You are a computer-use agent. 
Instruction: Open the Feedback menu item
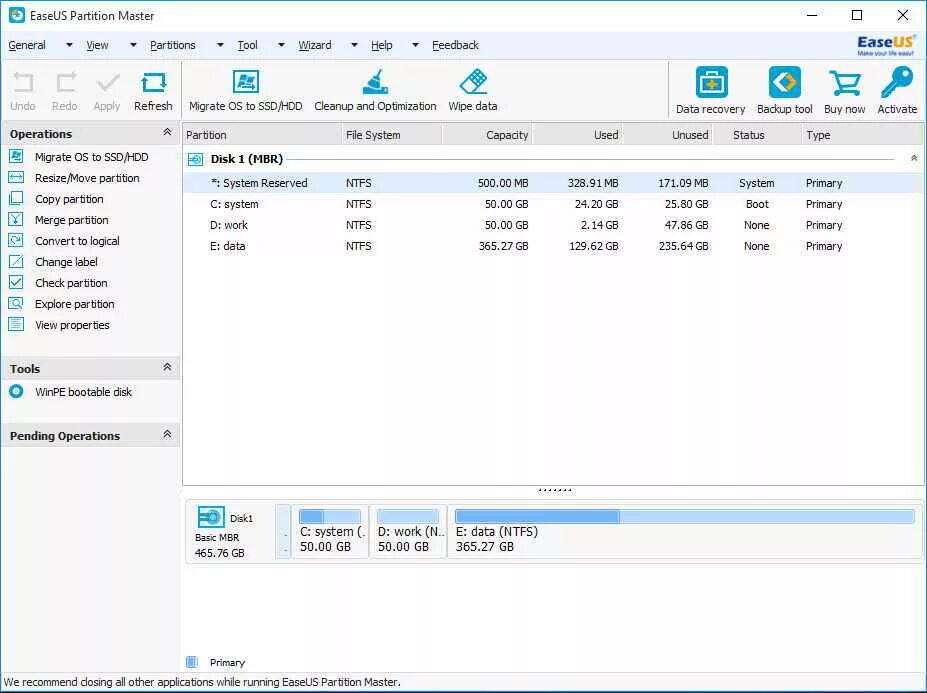pyautogui.click(x=455, y=45)
